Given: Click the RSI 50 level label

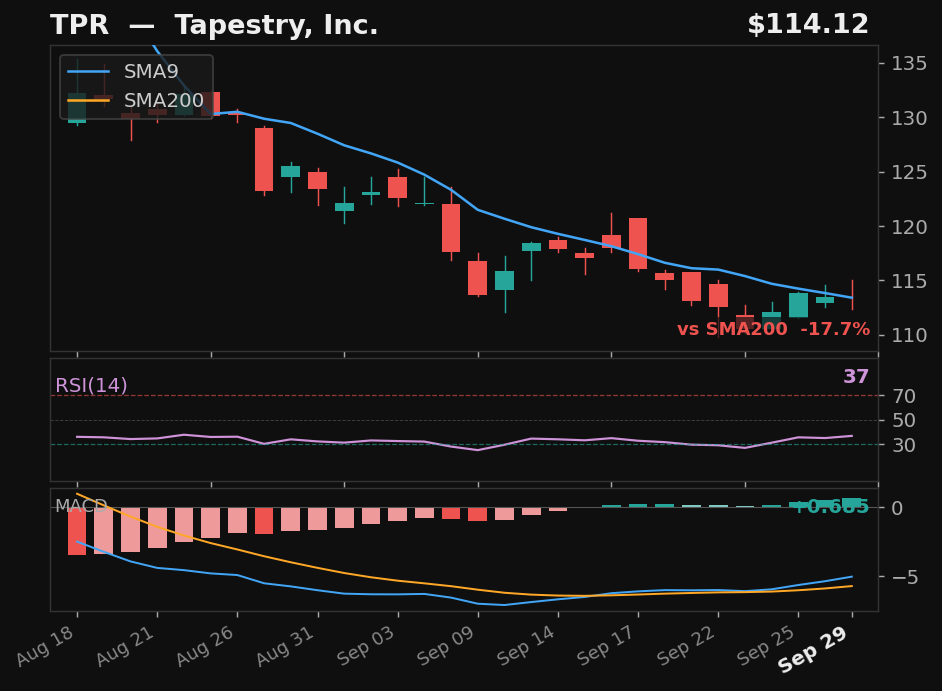Looking at the screenshot, I should 904,421.
